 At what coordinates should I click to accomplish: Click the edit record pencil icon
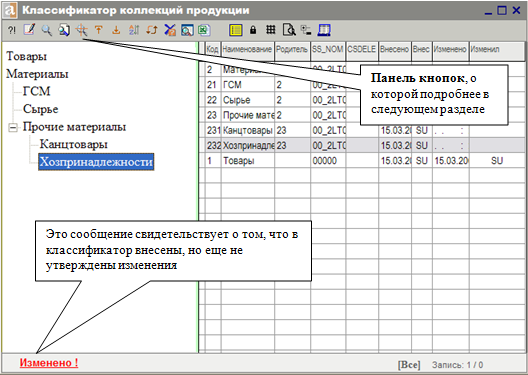29,30
